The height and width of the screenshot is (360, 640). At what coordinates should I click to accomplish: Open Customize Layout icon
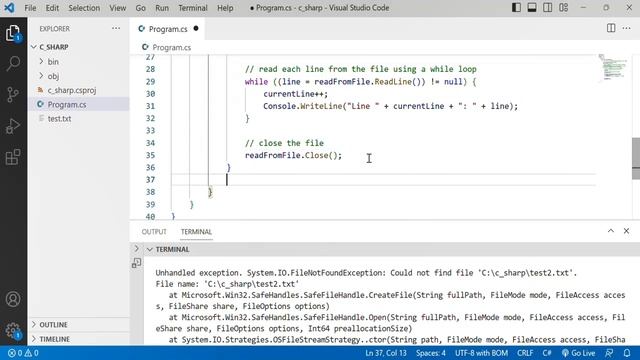click(x=564, y=8)
